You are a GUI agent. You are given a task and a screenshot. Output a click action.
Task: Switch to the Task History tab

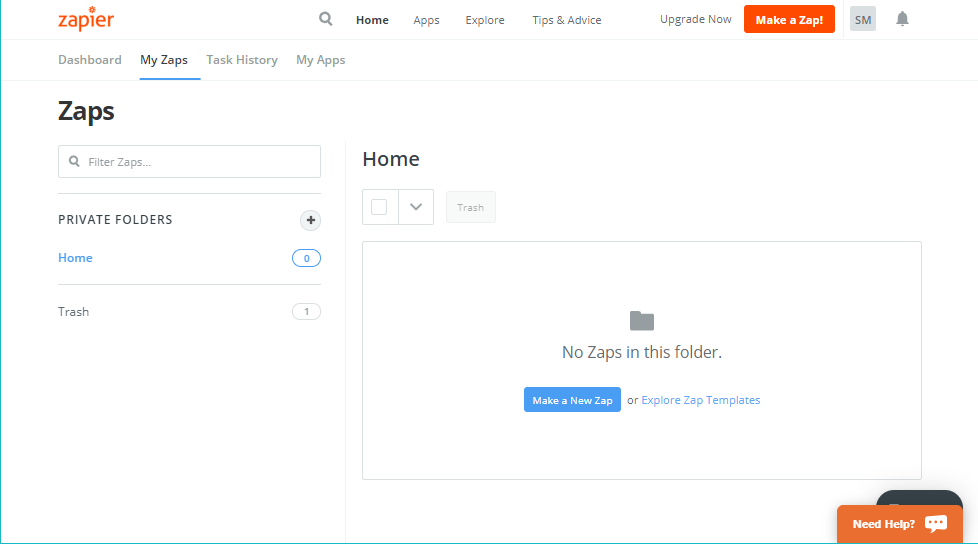click(x=242, y=60)
